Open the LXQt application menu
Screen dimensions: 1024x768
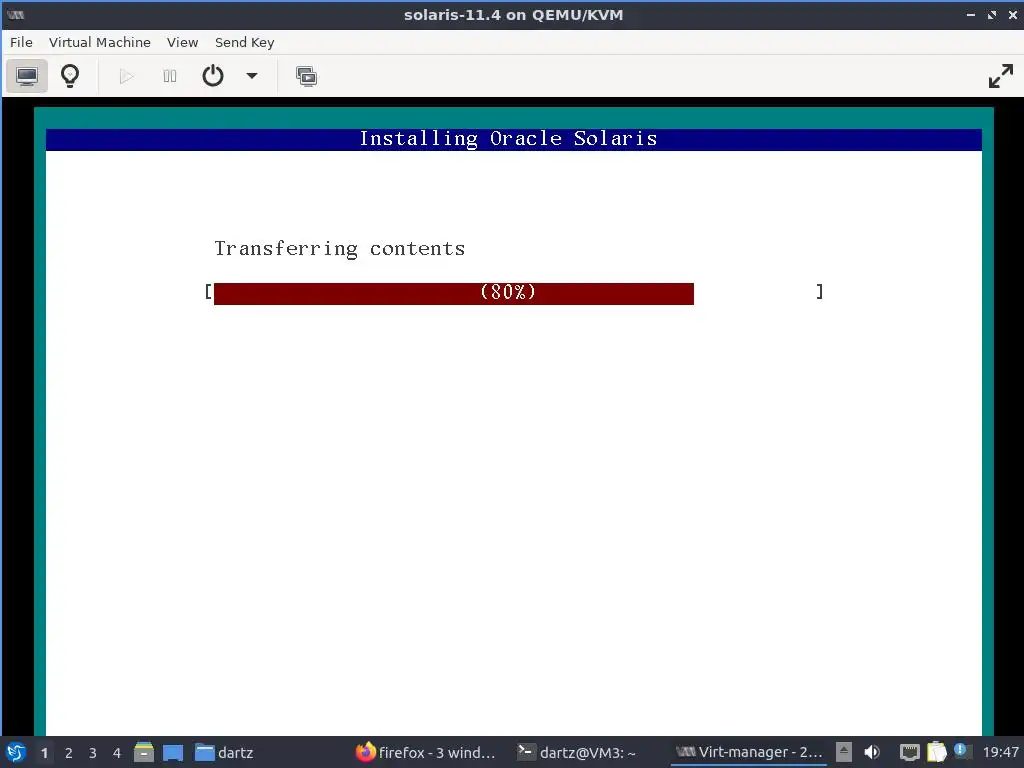point(16,752)
